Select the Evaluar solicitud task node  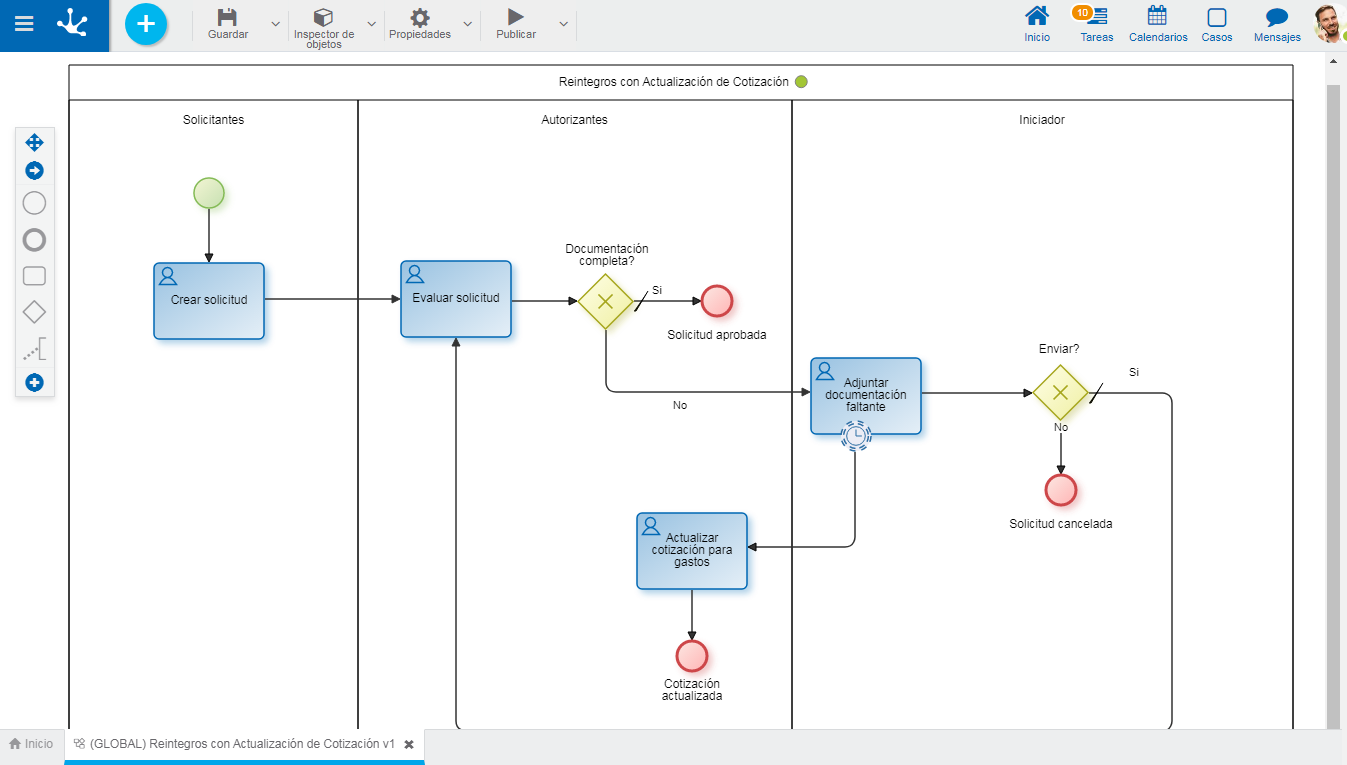456,299
